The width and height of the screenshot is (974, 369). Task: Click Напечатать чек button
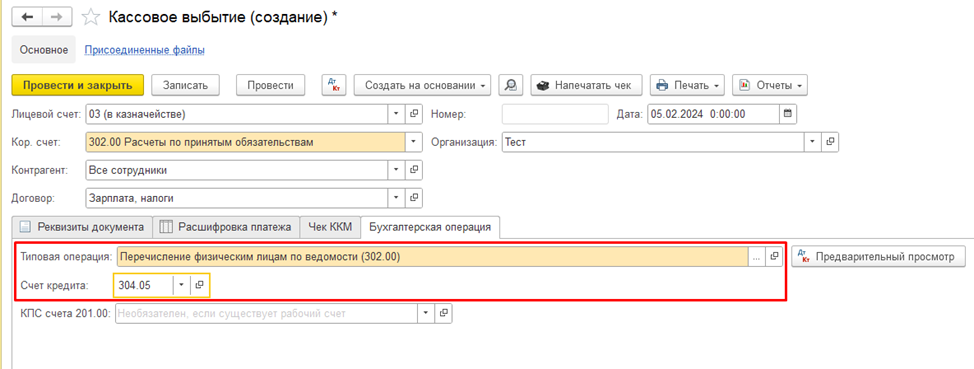pos(586,85)
